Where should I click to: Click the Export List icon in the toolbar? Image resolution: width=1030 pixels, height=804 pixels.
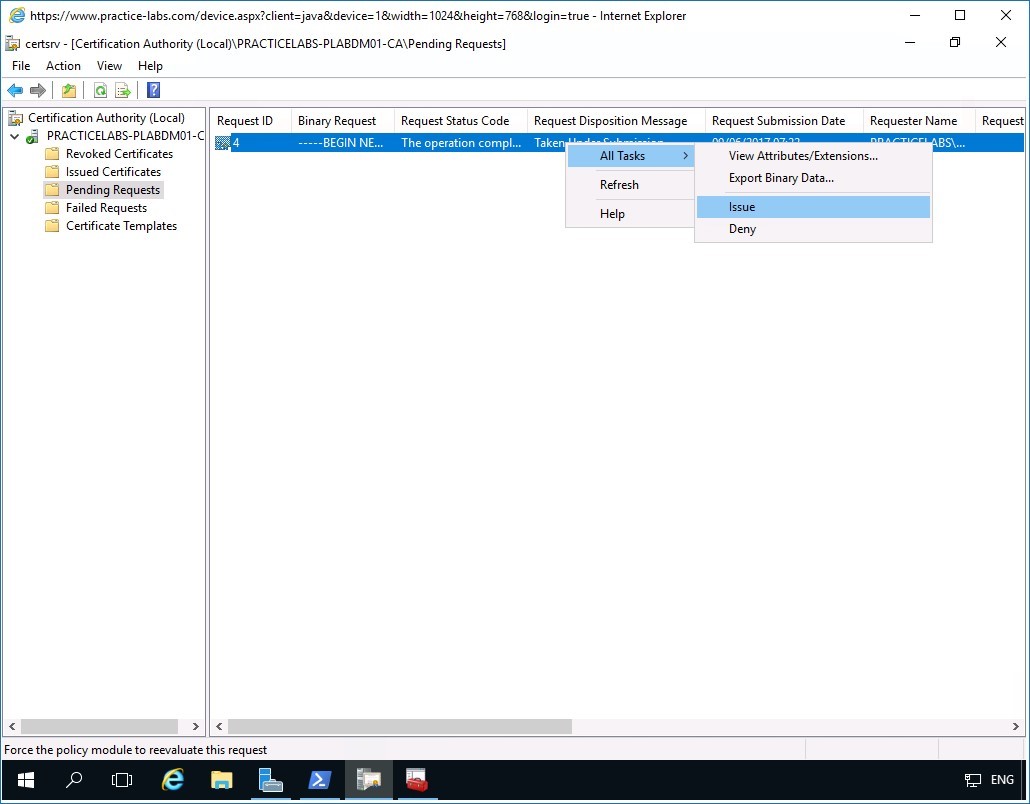[122, 90]
